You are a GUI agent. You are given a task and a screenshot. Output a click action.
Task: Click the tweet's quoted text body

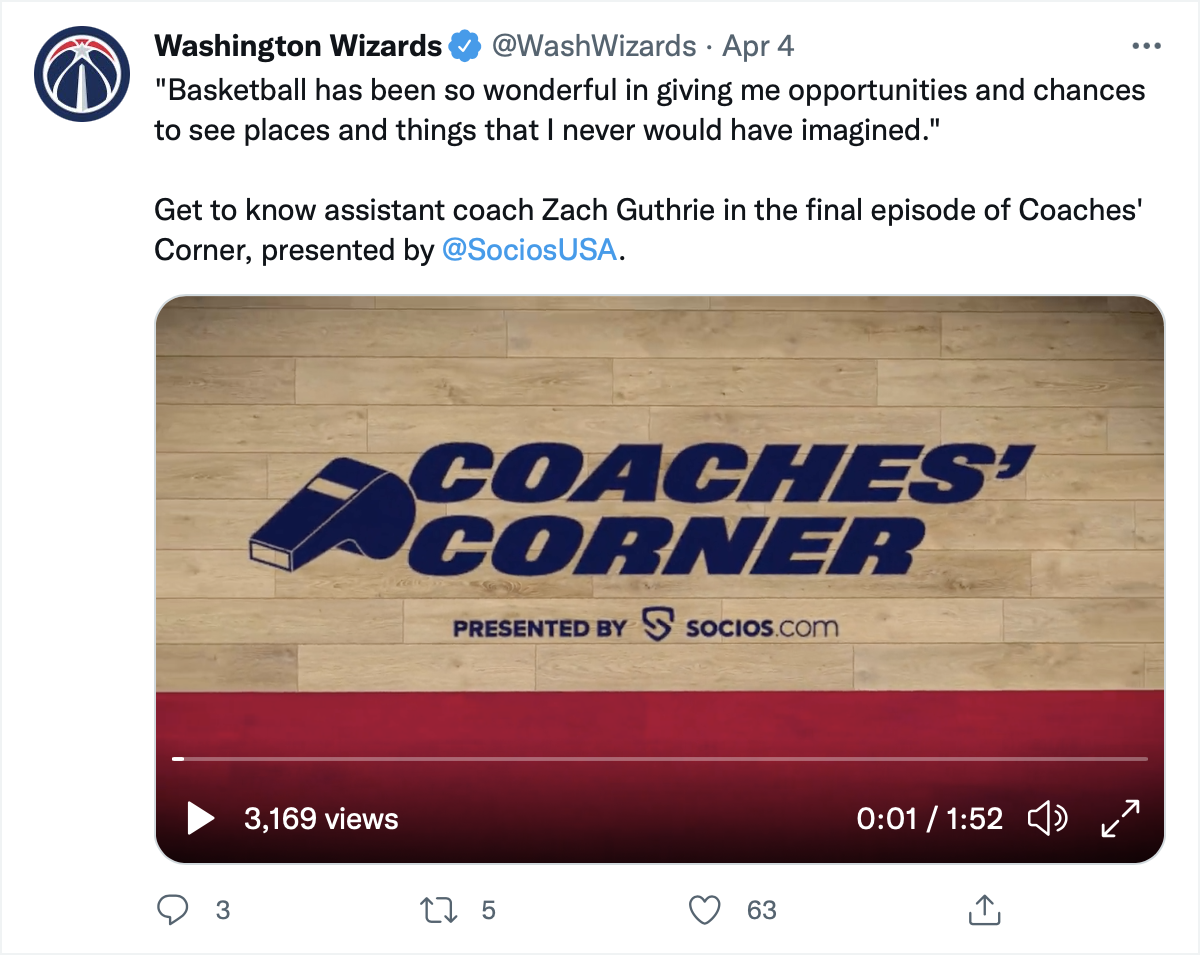(650, 110)
